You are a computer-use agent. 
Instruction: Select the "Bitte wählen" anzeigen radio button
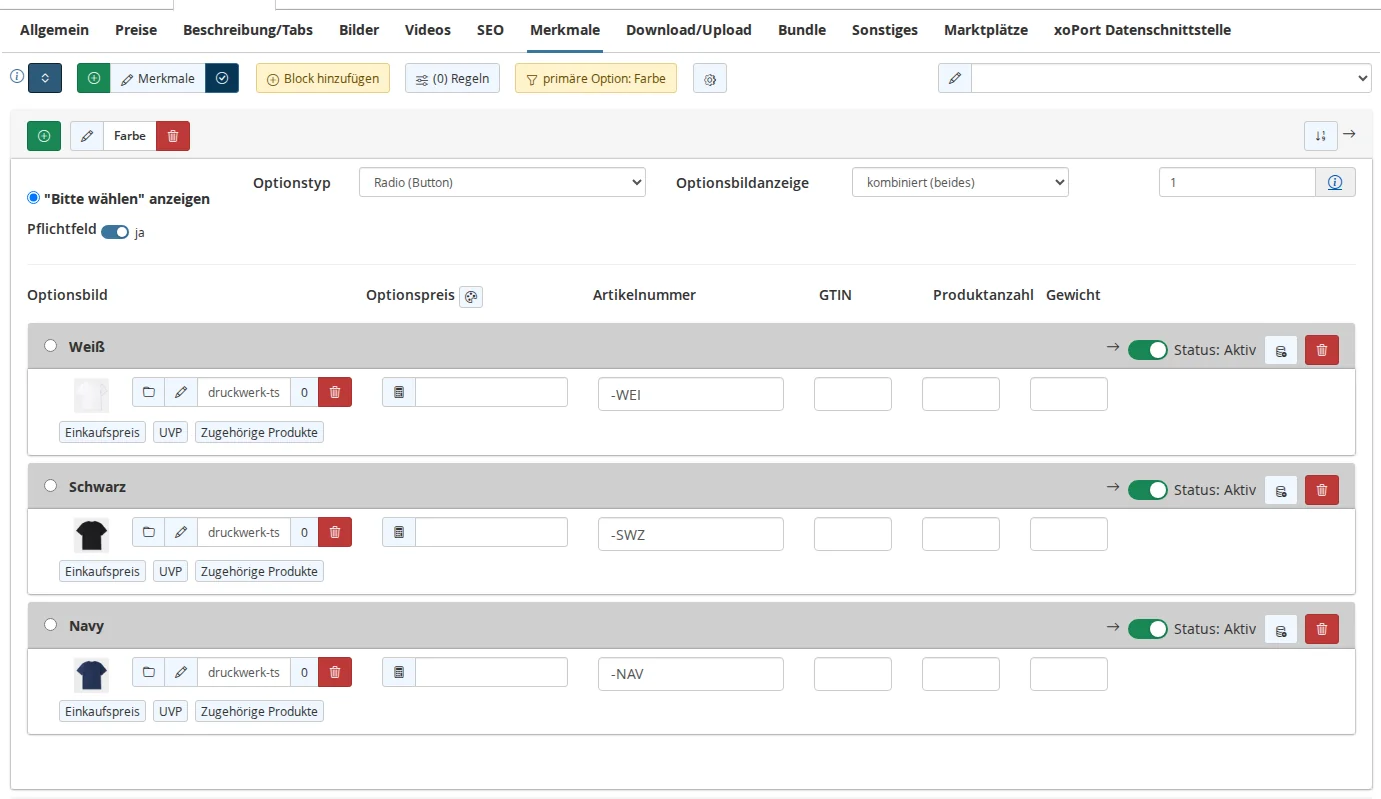(33, 198)
